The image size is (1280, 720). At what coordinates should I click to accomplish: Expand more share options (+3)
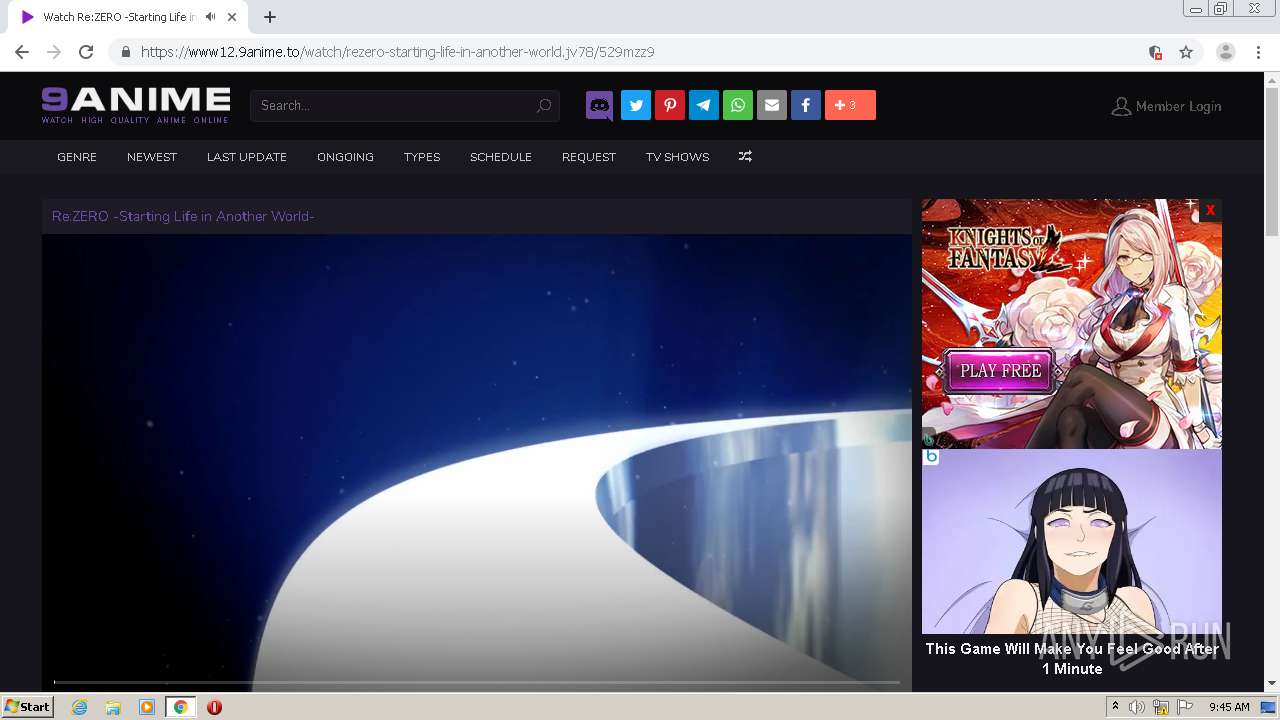pos(850,105)
